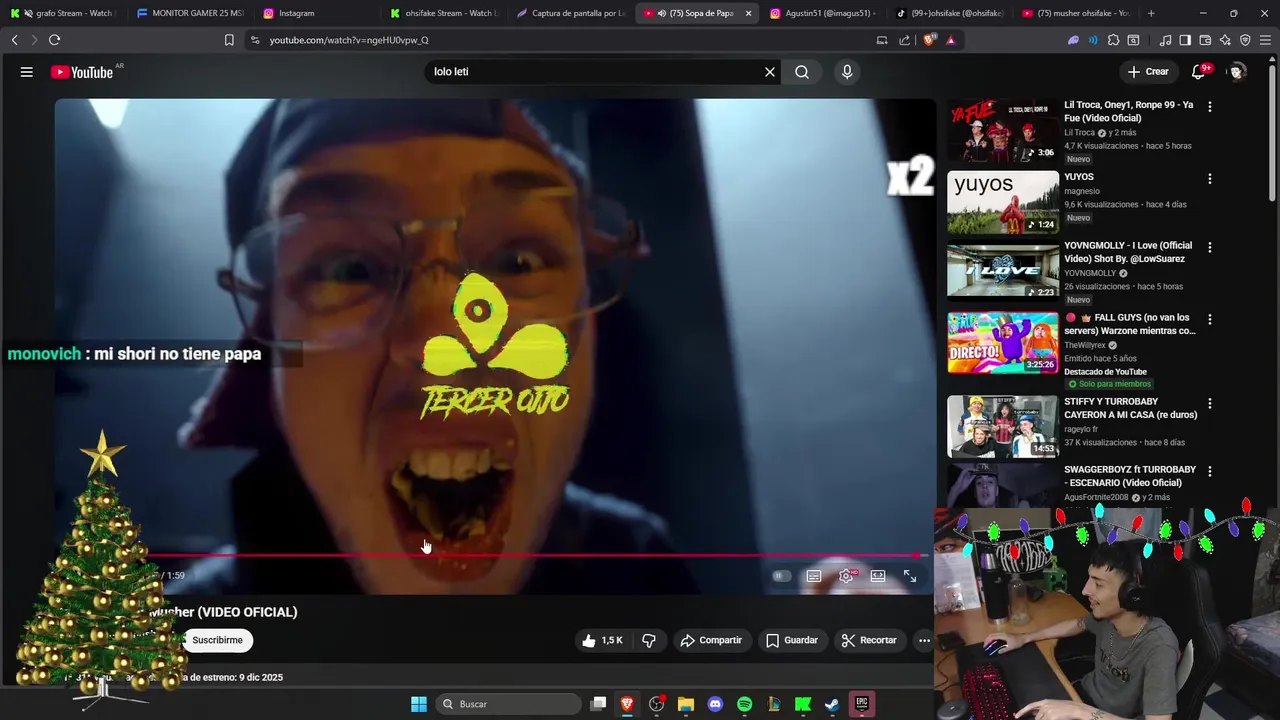Click the address bar URL
The image size is (1280, 720).
pyautogui.click(x=349, y=40)
